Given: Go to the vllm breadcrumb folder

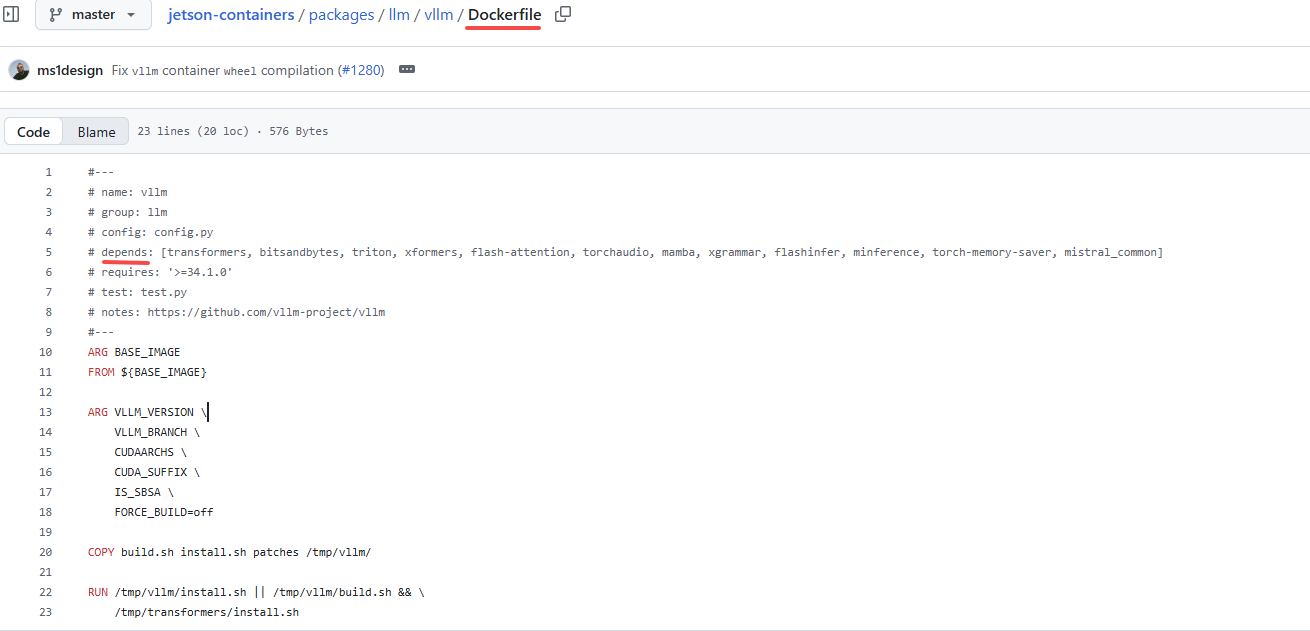Looking at the screenshot, I should pyautogui.click(x=438, y=15).
